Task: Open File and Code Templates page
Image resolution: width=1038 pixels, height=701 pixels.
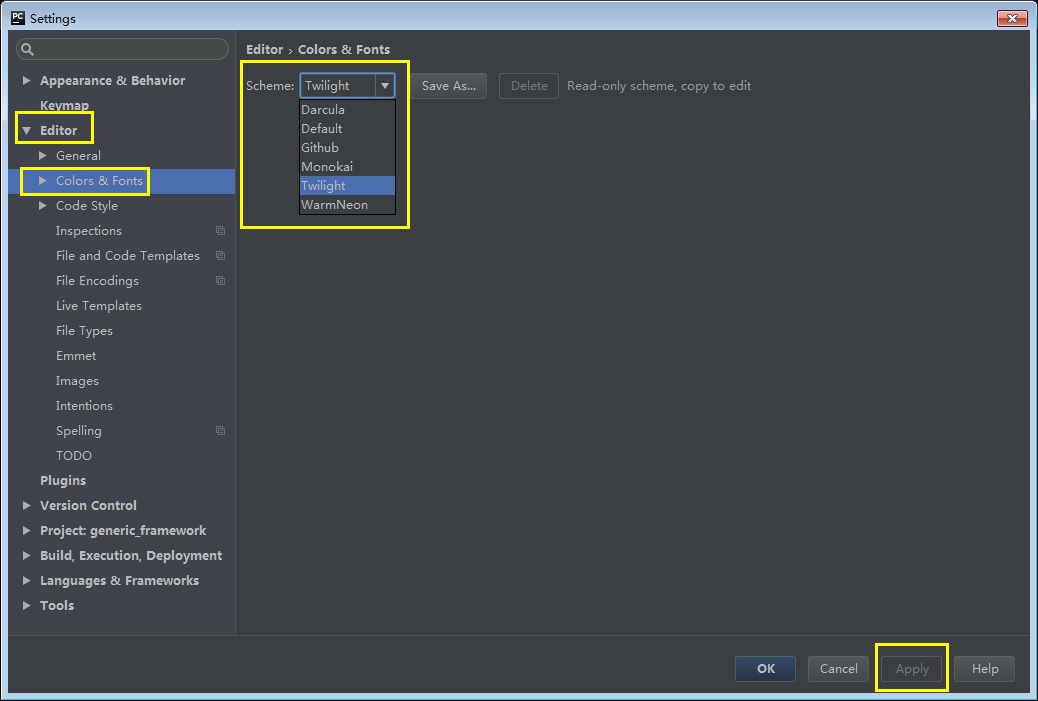Action: pos(128,256)
